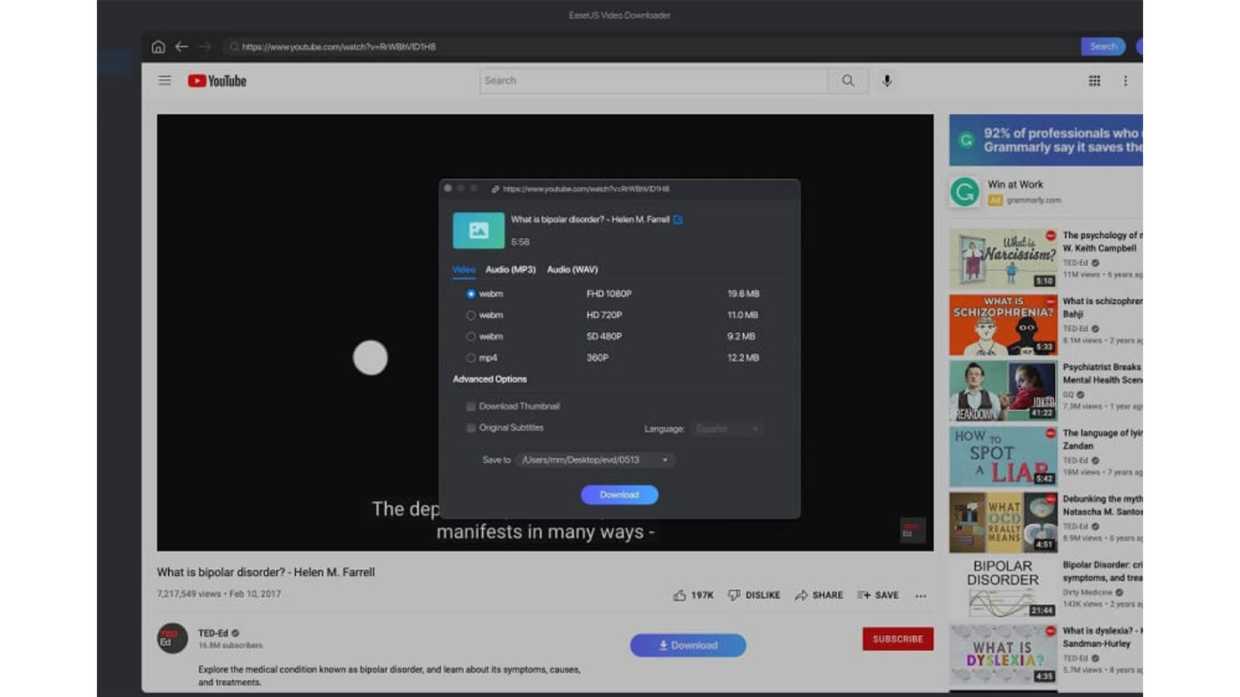Check the Original Subtitles option
Viewport: 1240px width, 697px height.
(470, 427)
